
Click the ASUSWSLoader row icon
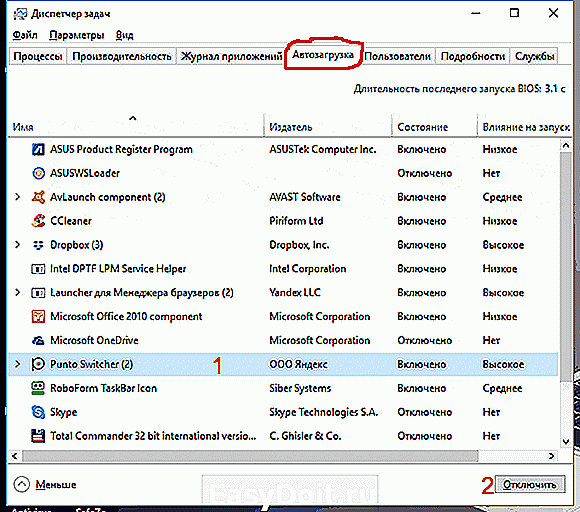38,173
